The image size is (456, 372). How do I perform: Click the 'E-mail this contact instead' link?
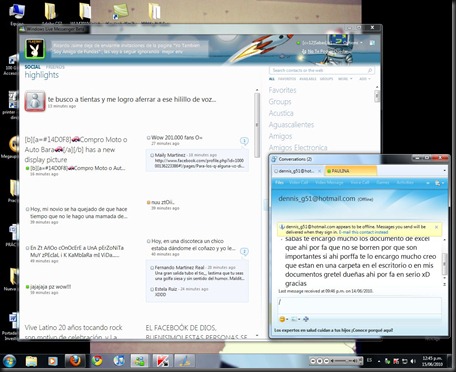point(363,232)
